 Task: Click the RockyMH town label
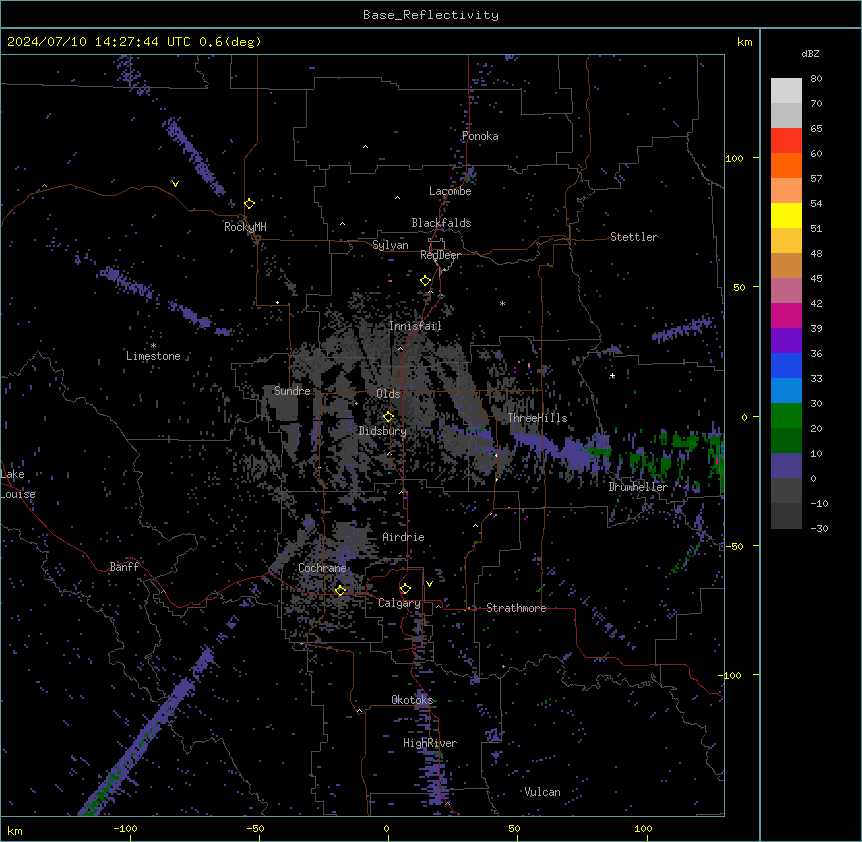[245, 227]
